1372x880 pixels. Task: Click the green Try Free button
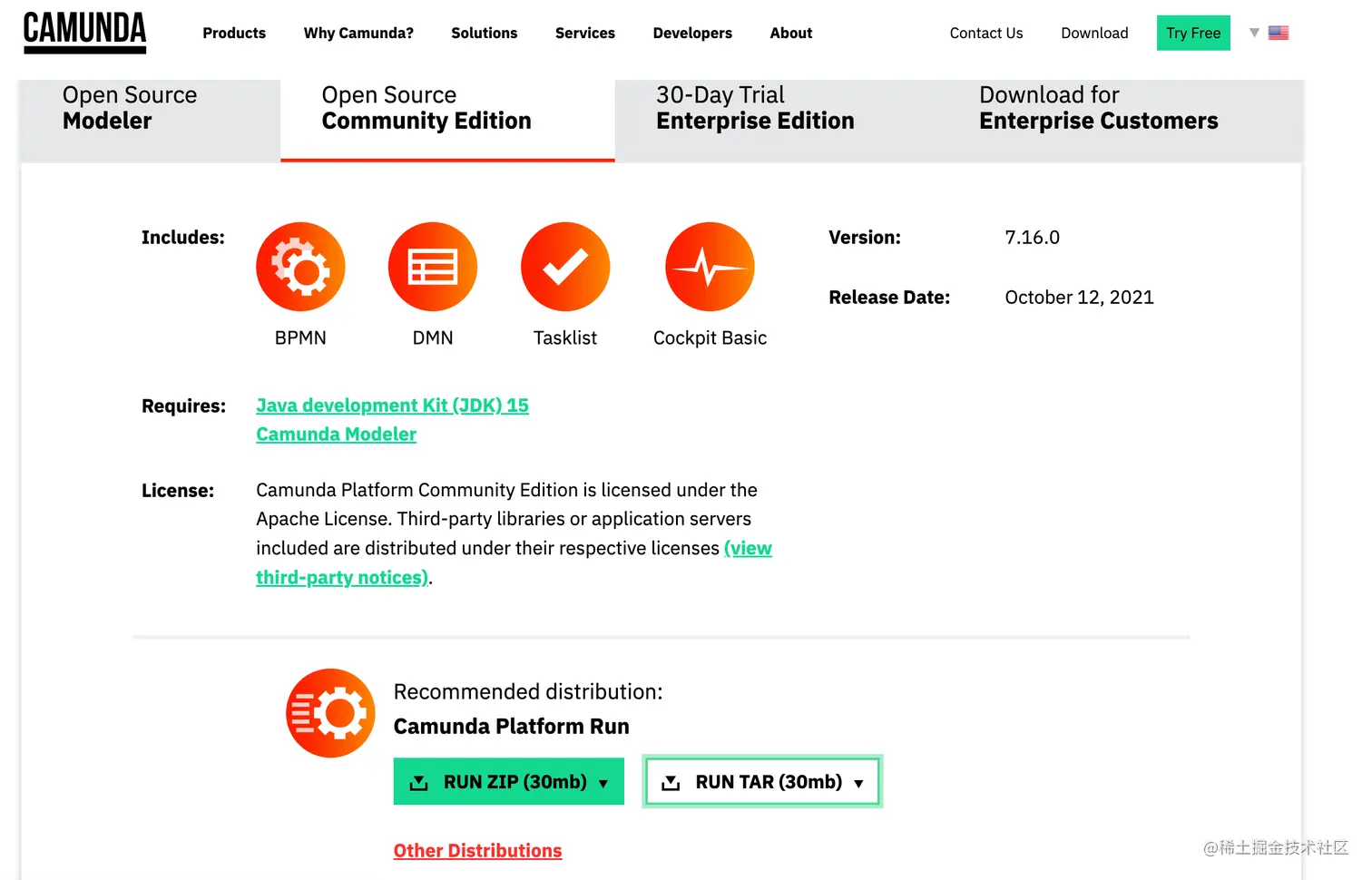pos(1193,33)
